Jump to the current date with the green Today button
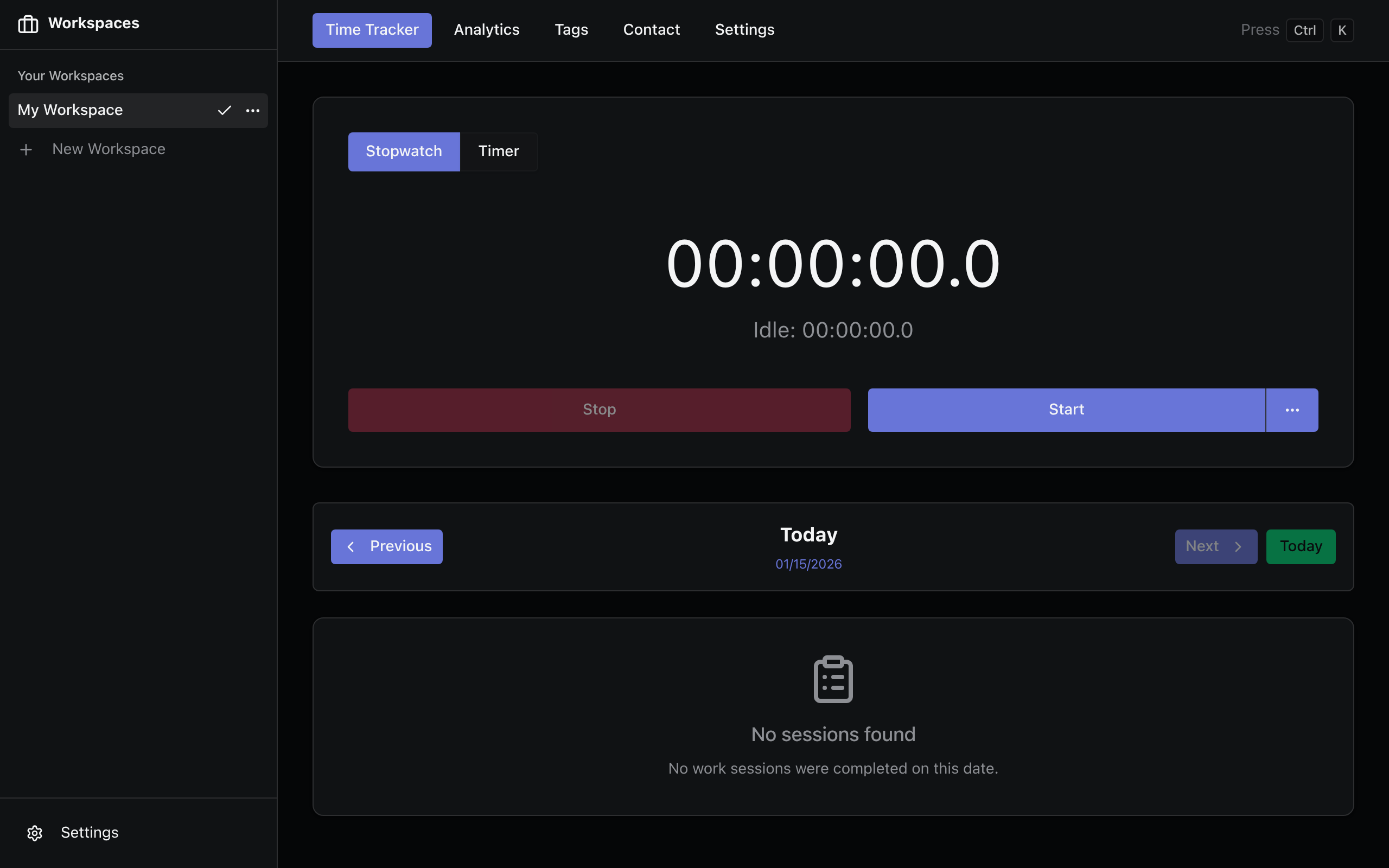The image size is (1389, 868). coord(1300,546)
